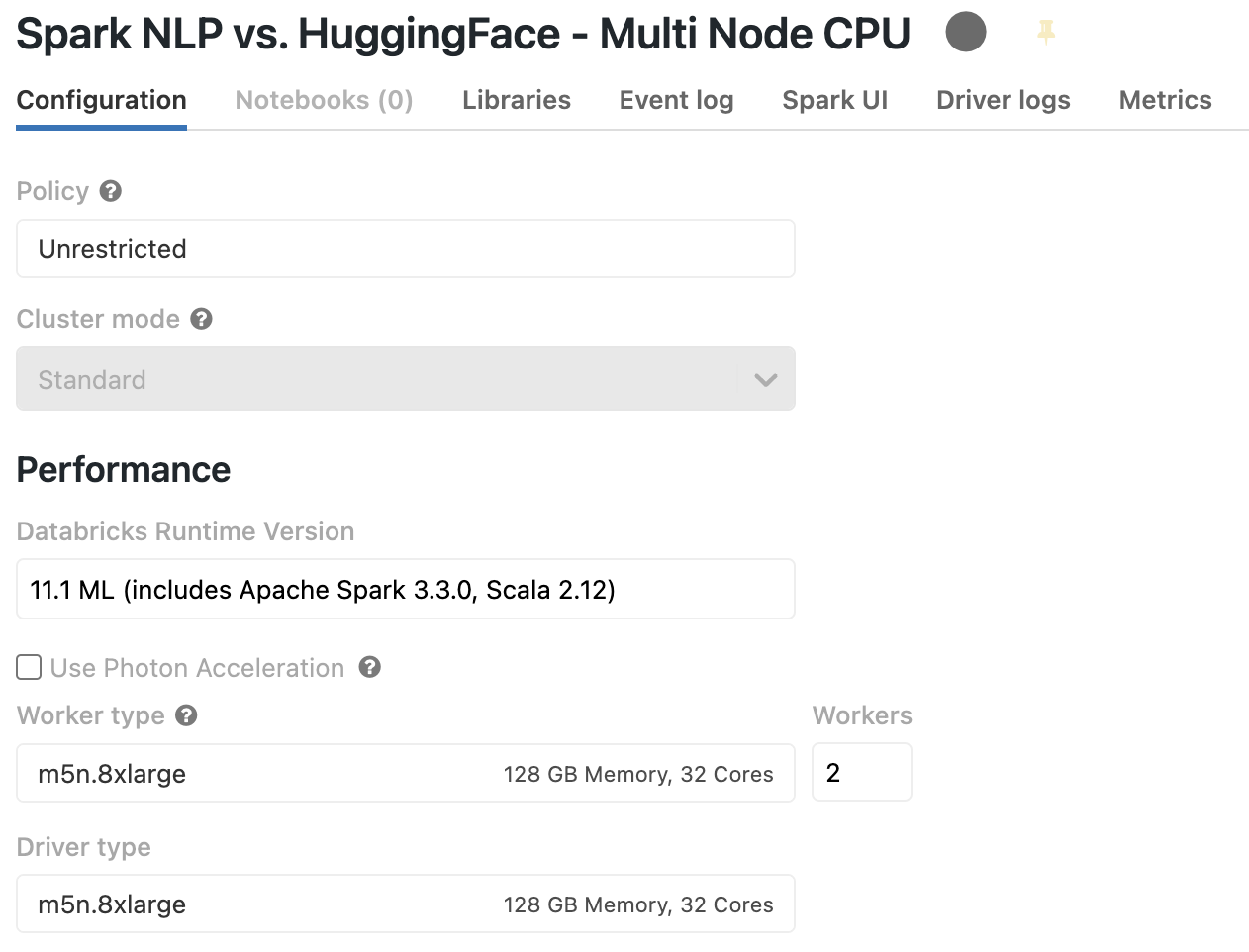Switch to the Libraries tab

coord(516,100)
